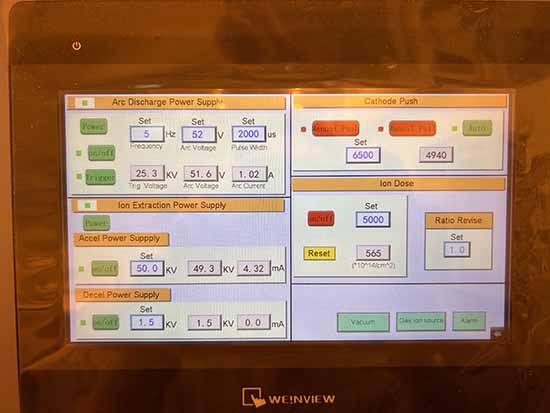The image size is (550, 413).
Task: Select the Accel set voltage field 50.0
Action: coord(147,268)
